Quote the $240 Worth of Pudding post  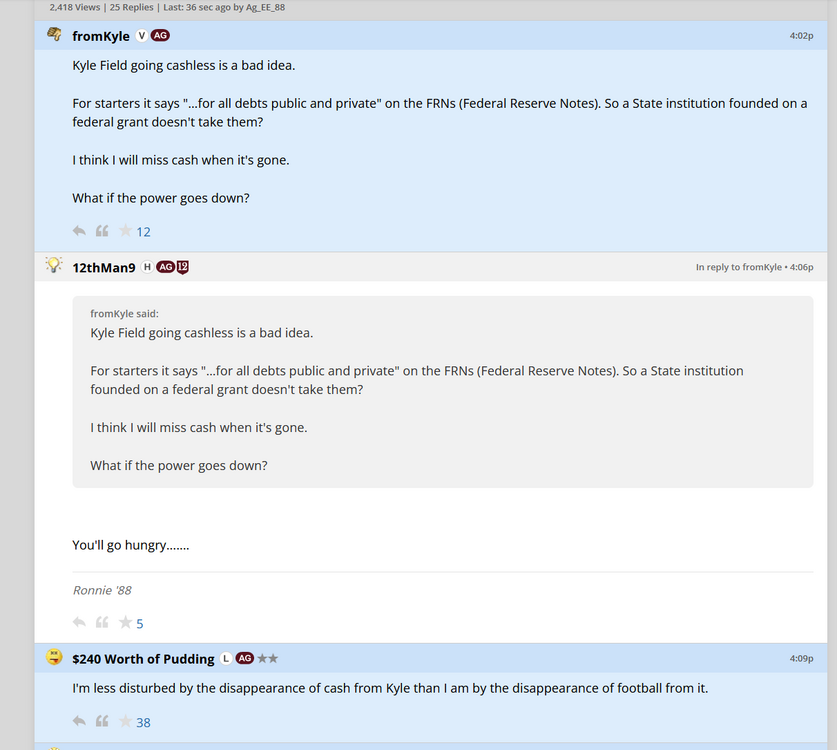tap(102, 721)
